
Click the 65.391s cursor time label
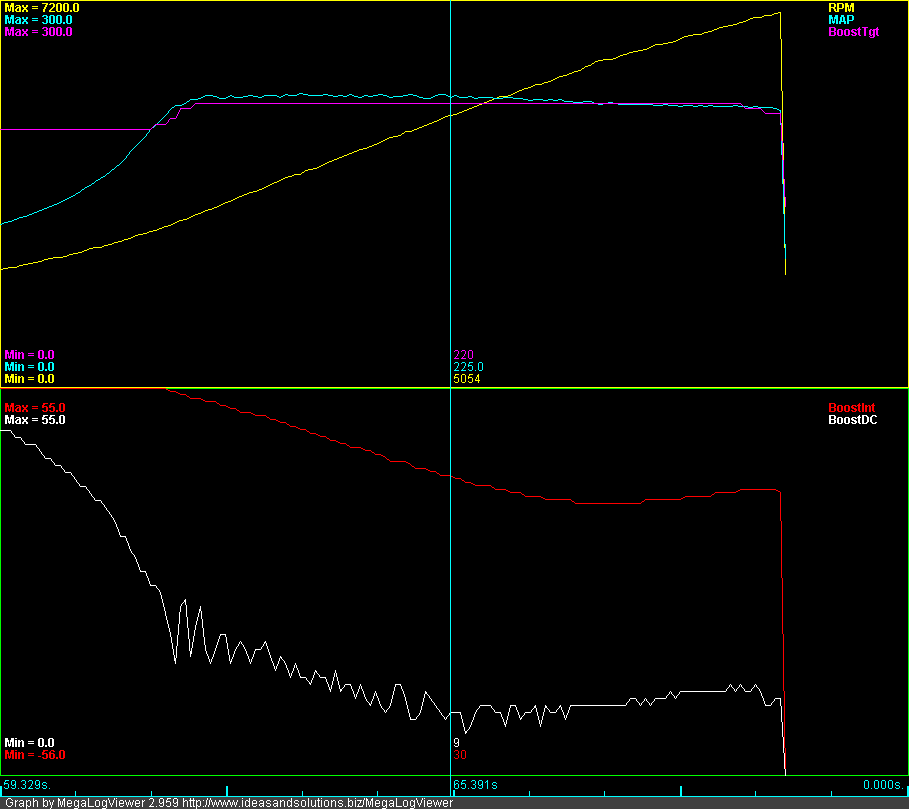pos(475,785)
